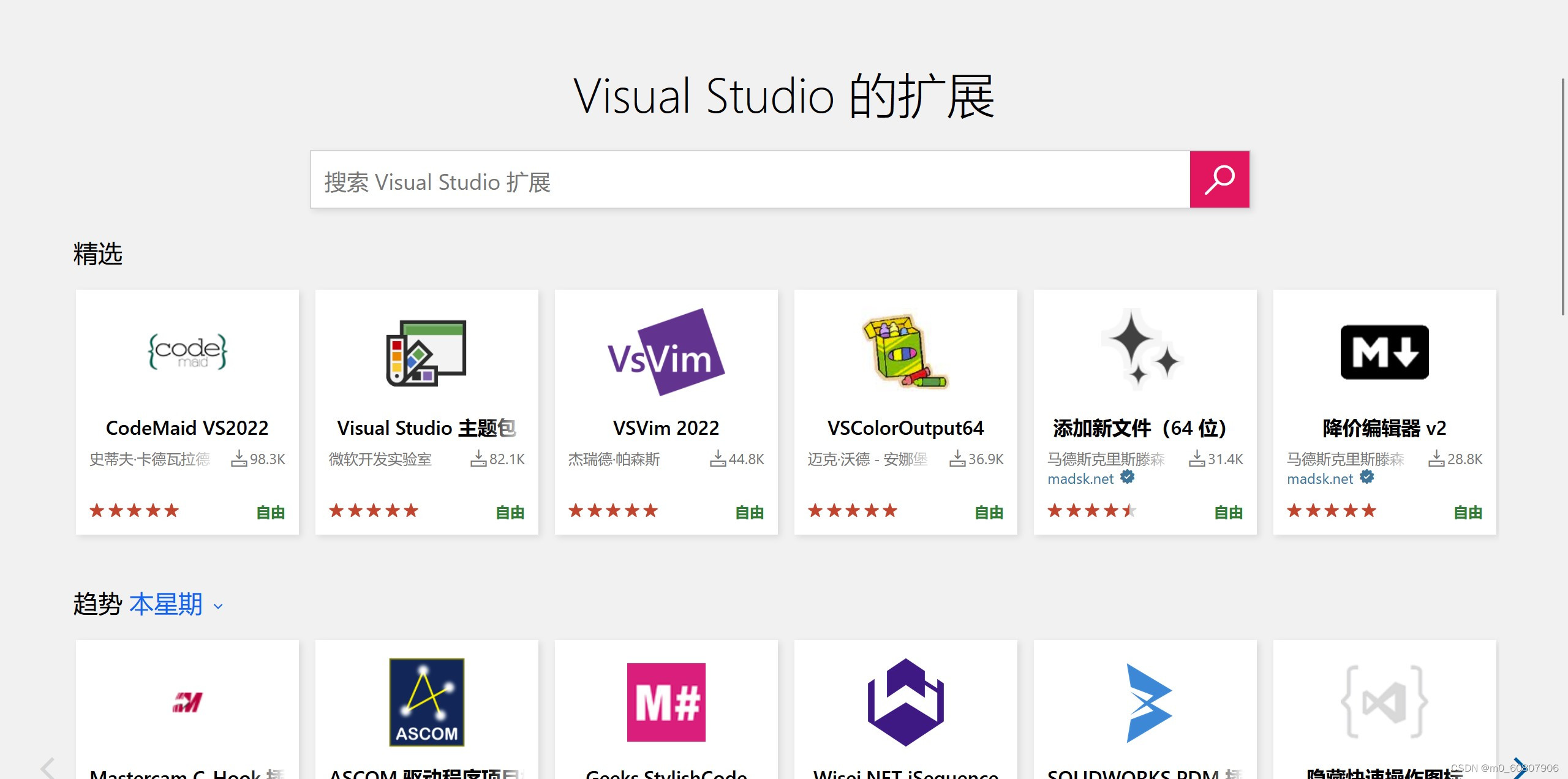This screenshot has height=779, width=1568.
Task: Click the CodeMaid logo icon
Action: (x=187, y=352)
